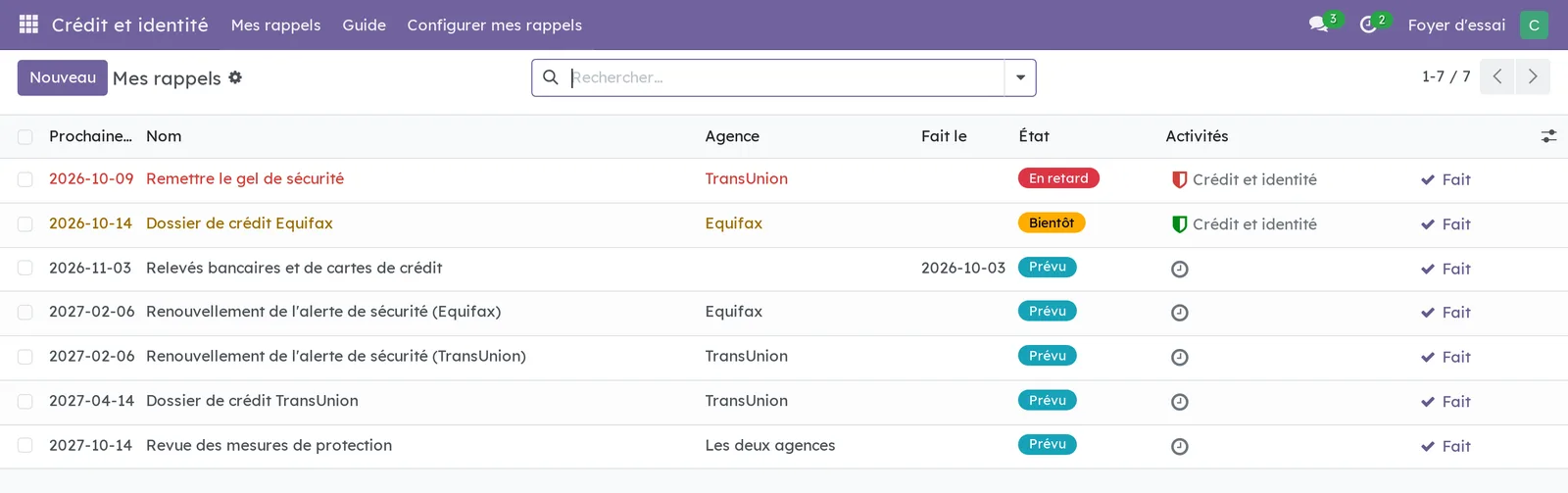Expand the search options dropdown arrow

[x=1020, y=77]
